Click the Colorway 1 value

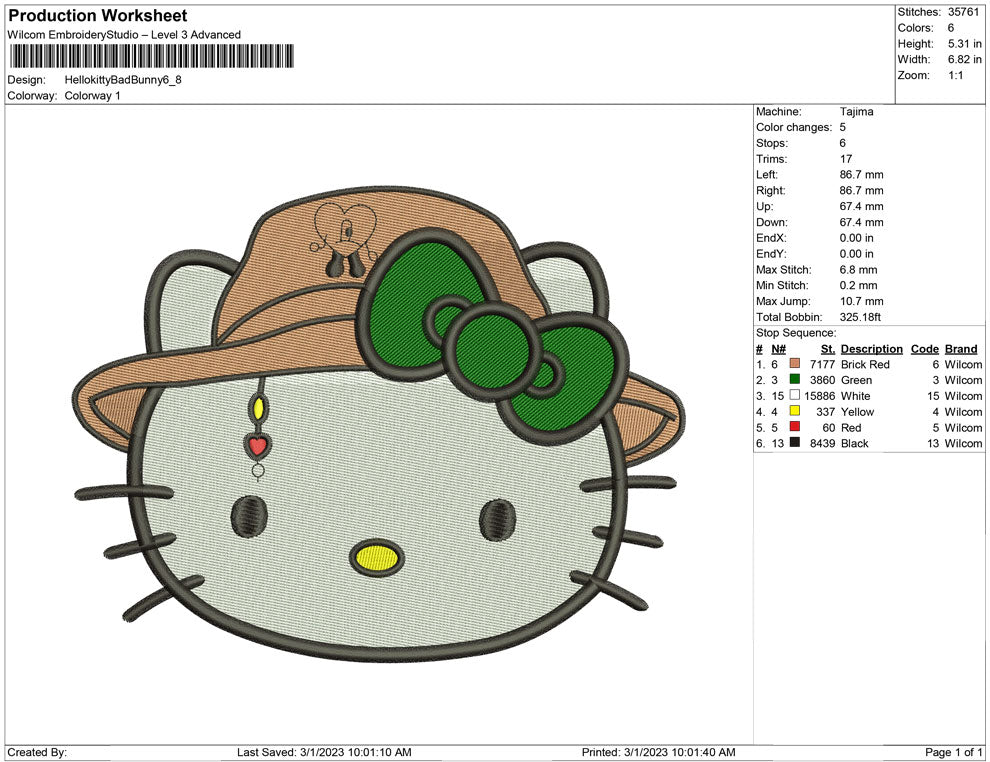pyautogui.click(x=94, y=97)
